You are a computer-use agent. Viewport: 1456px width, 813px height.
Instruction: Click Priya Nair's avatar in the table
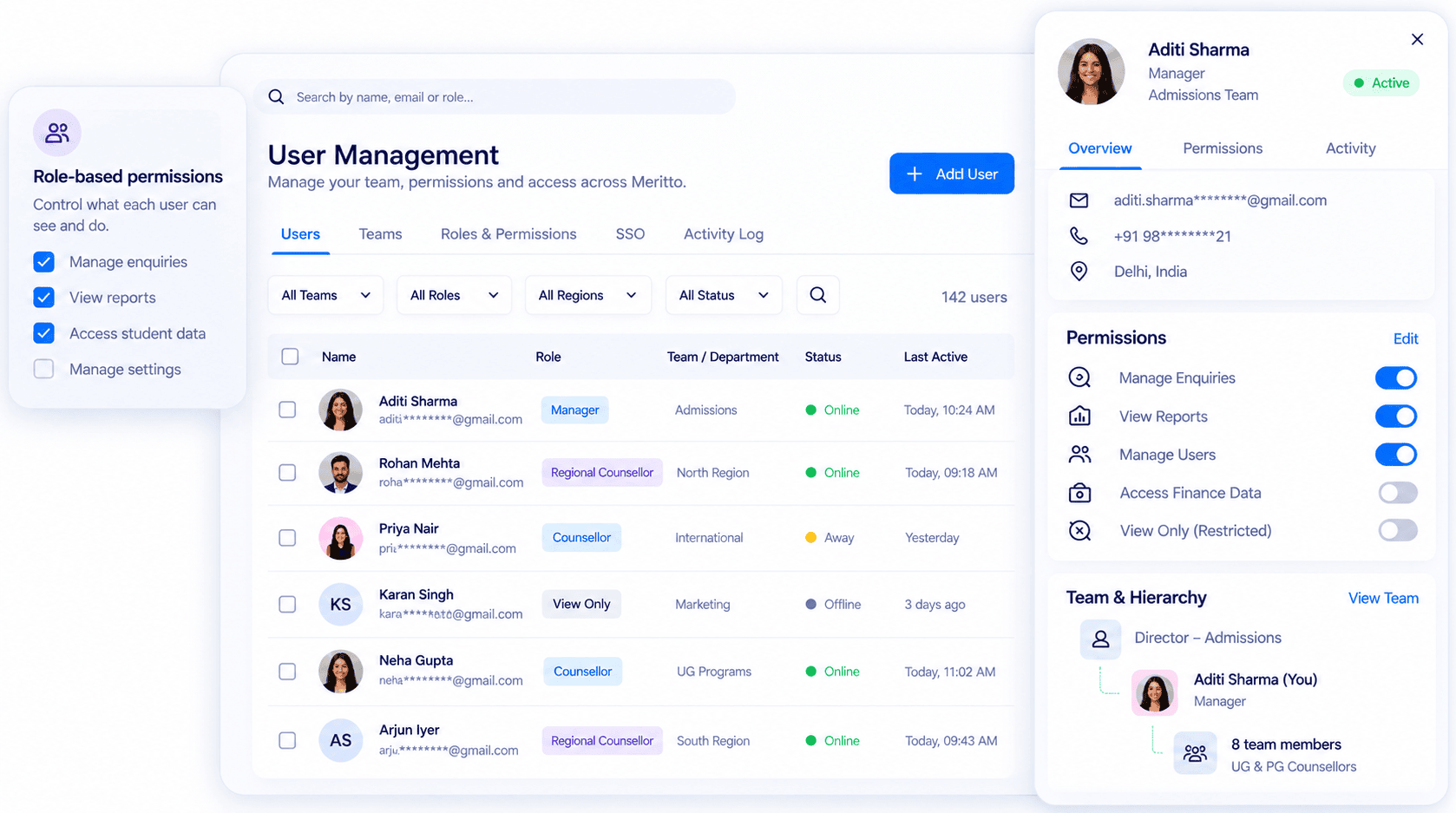tap(340, 538)
